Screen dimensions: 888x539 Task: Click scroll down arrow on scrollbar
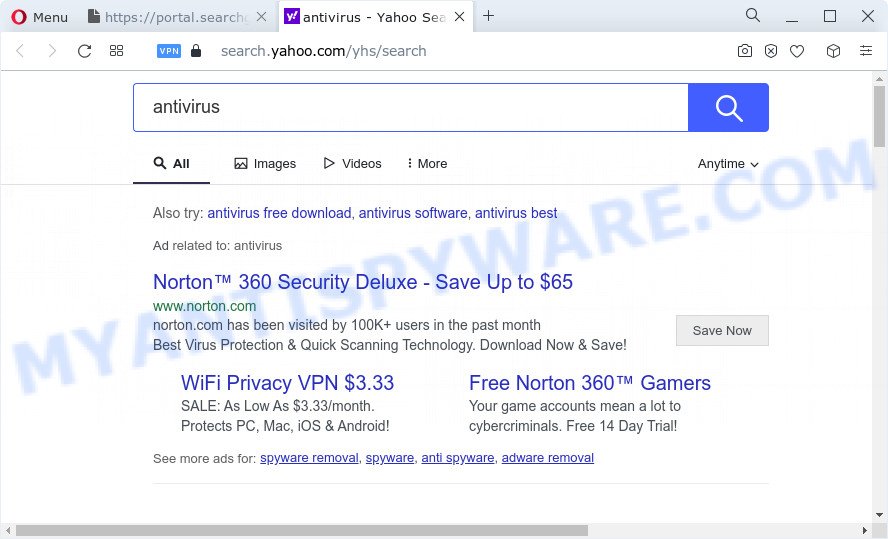(x=879, y=515)
